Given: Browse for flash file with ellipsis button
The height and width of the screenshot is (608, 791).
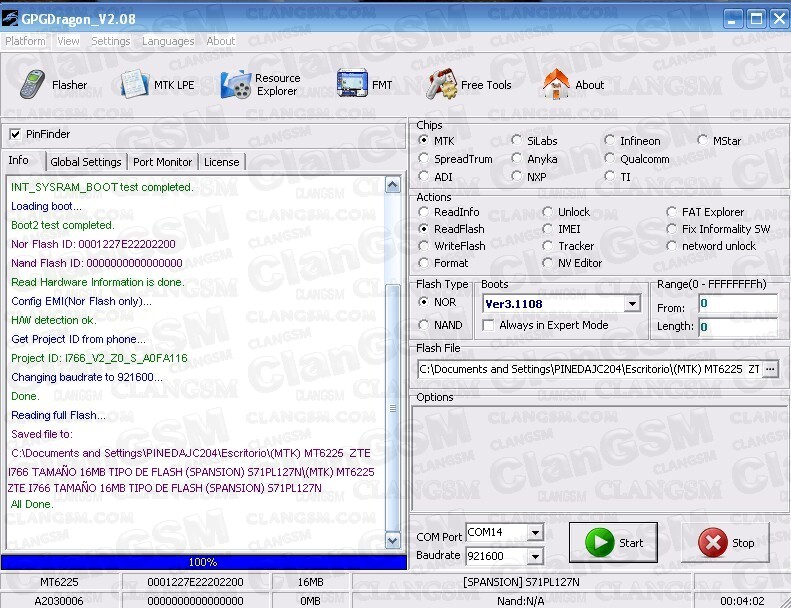Looking at the screenshot, I should [770, 369].
